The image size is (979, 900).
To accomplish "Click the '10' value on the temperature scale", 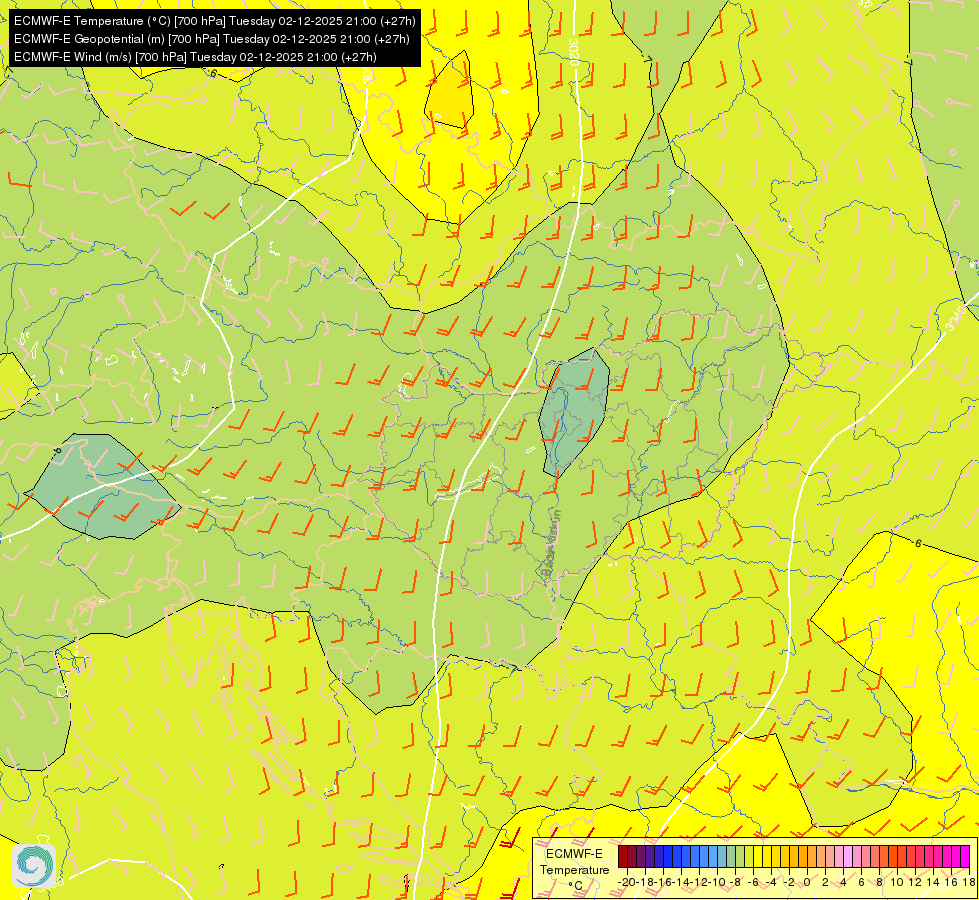I will [897, 882].
